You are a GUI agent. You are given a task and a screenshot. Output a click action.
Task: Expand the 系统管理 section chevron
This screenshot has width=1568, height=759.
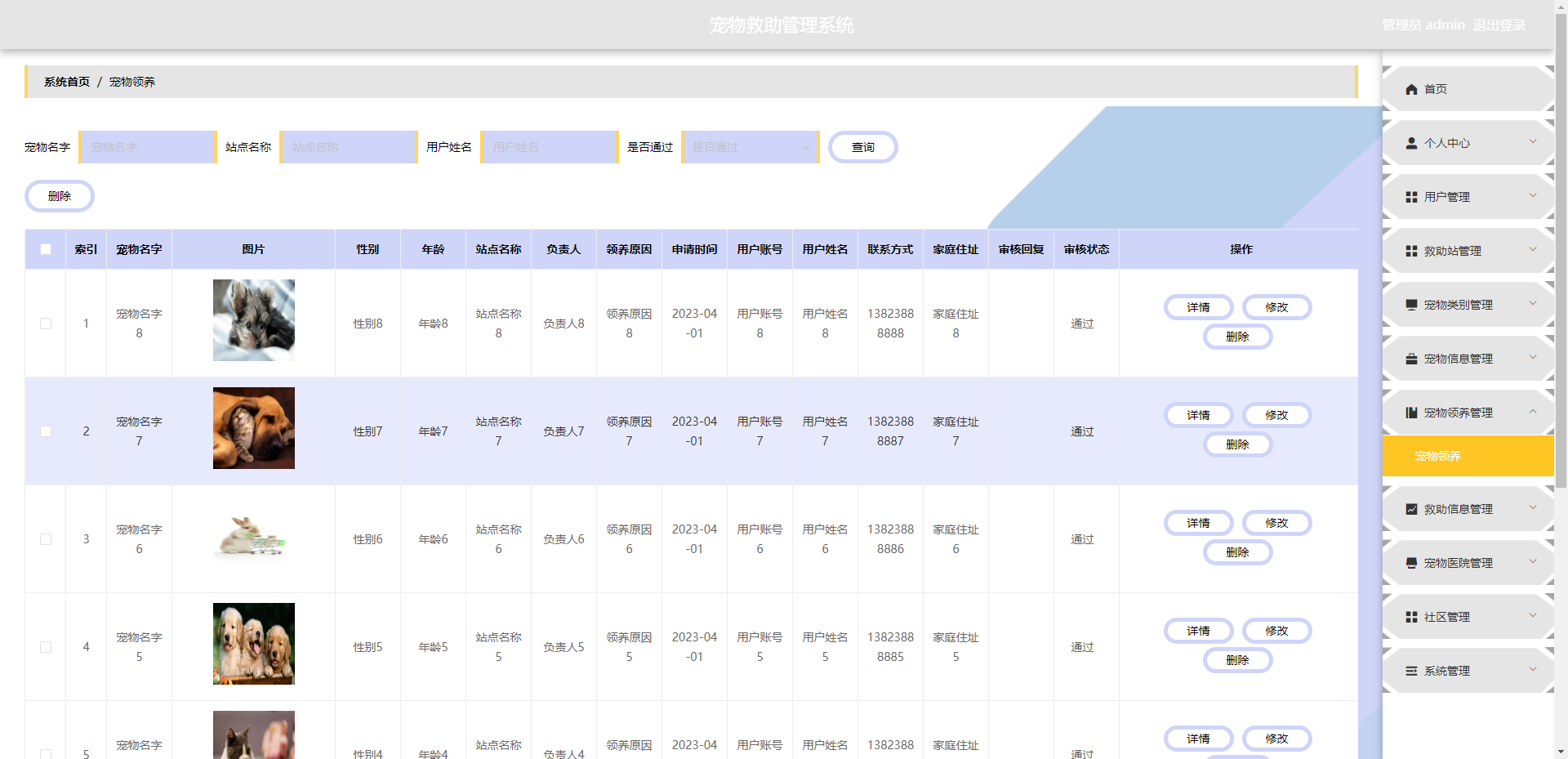pyautogui.click(x=1532, y=670)
